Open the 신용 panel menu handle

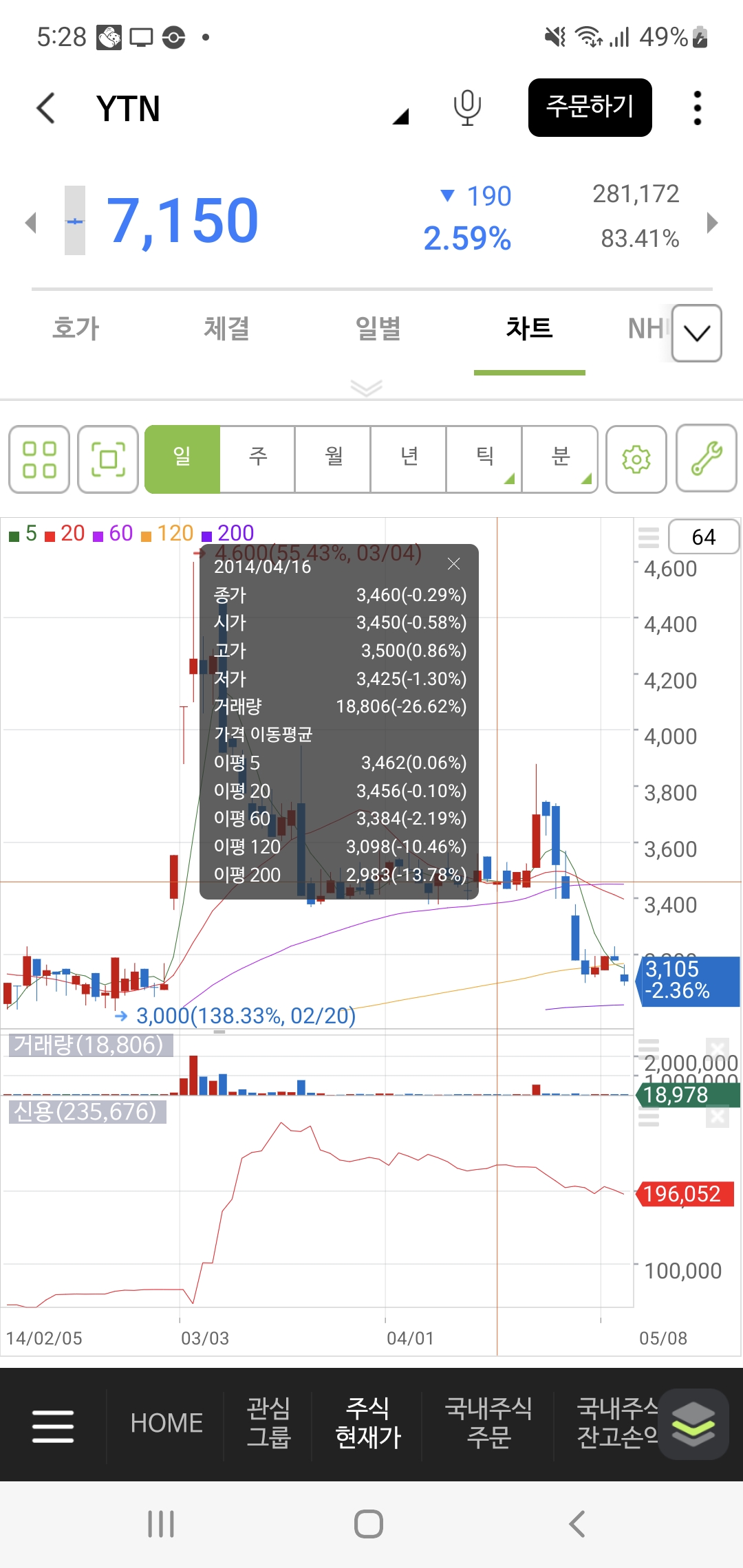pos(649,1117)
